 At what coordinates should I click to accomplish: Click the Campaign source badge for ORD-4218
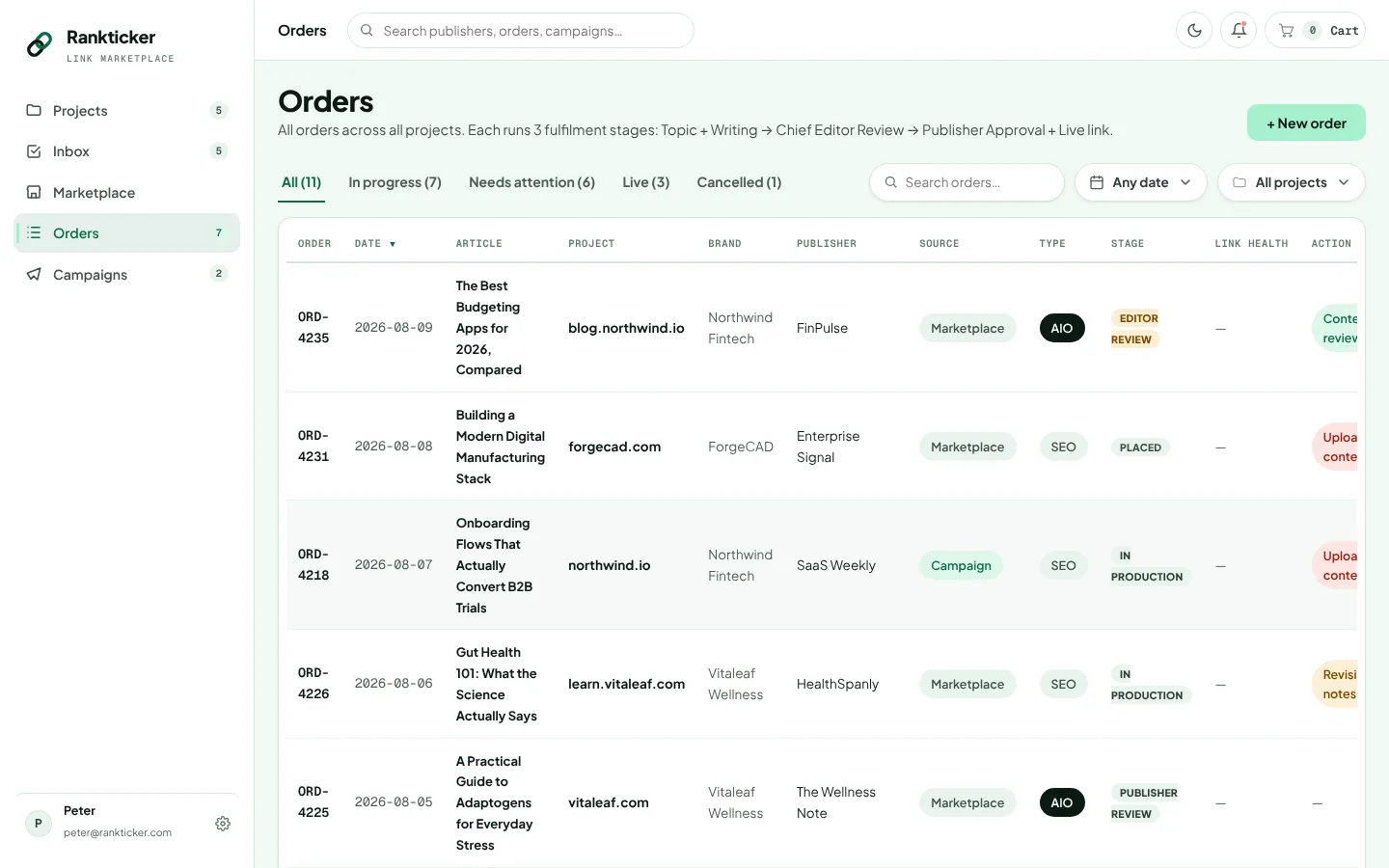[961, 565]
